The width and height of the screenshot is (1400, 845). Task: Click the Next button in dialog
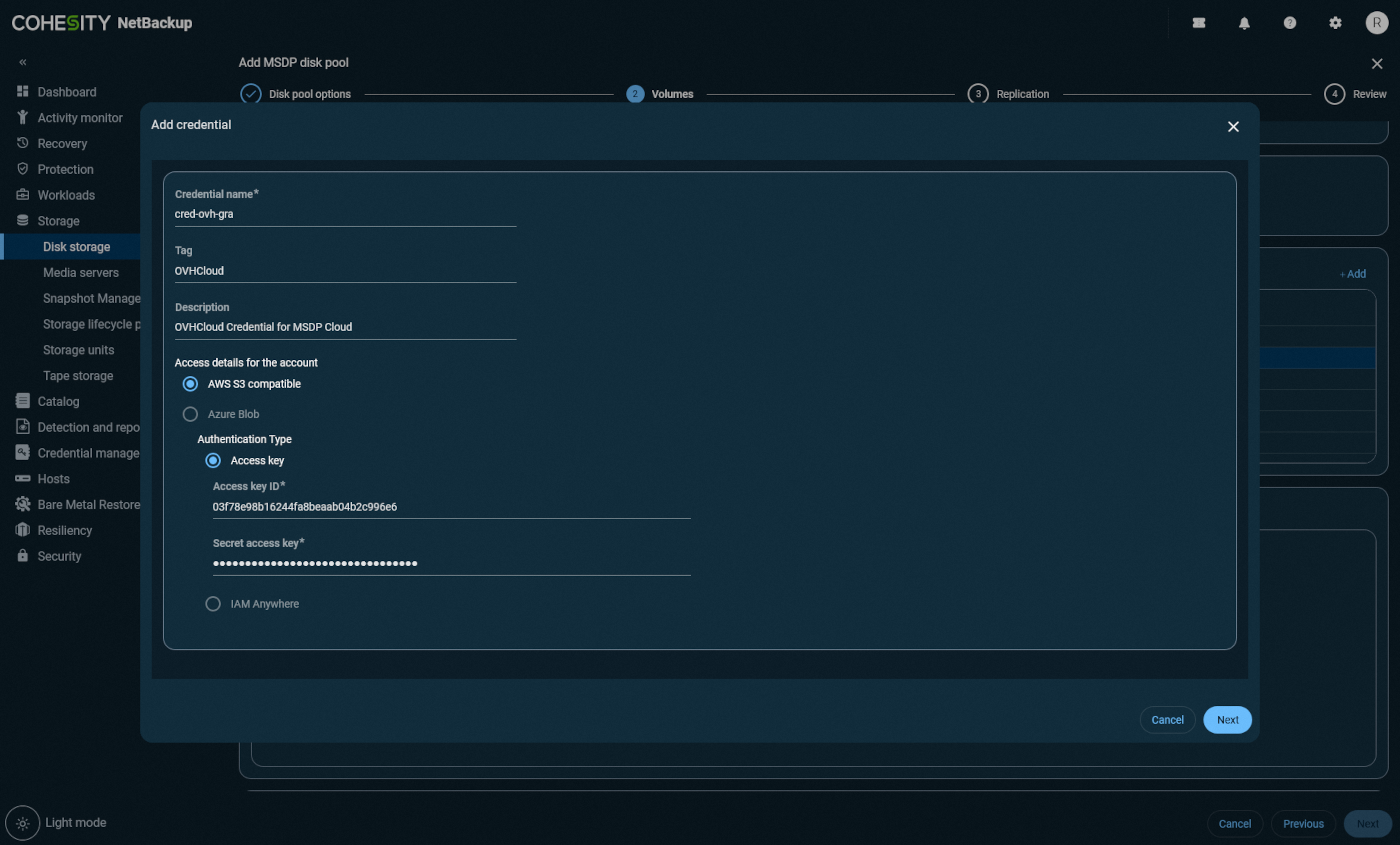pyautogui.click(x=1227, y=719)
